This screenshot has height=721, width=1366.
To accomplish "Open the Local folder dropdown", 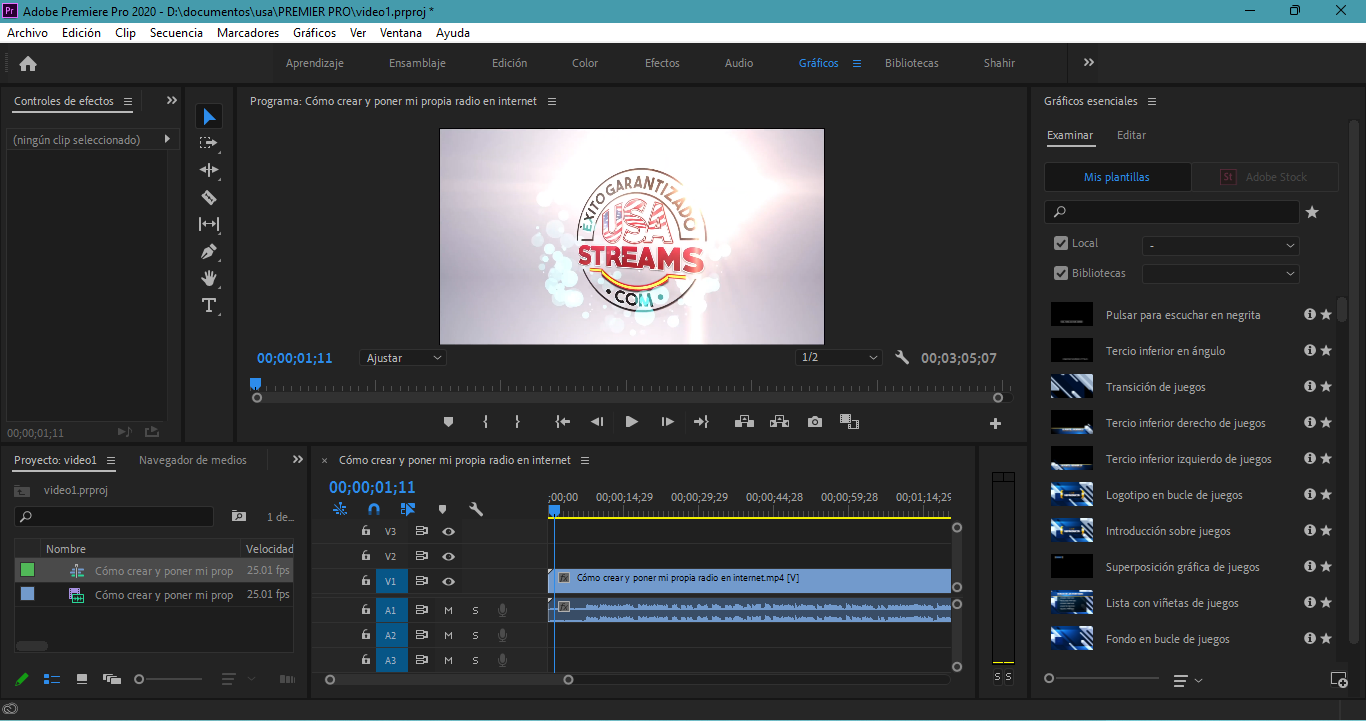I will (x=1221, y=245).
